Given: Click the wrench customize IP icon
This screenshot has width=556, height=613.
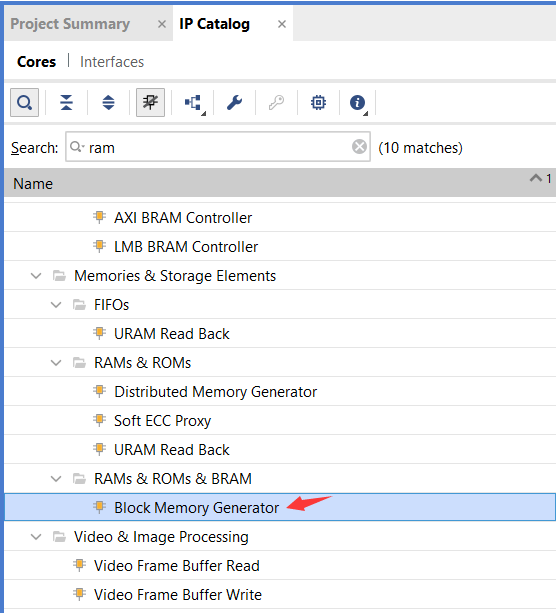Looking at the screenshot, I should pyautogui.click(x=234, y=103).
